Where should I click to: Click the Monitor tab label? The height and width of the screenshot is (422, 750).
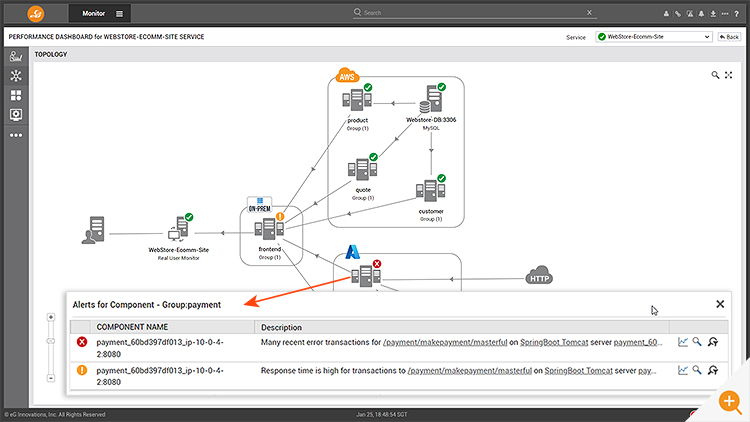tap(93, 13)
